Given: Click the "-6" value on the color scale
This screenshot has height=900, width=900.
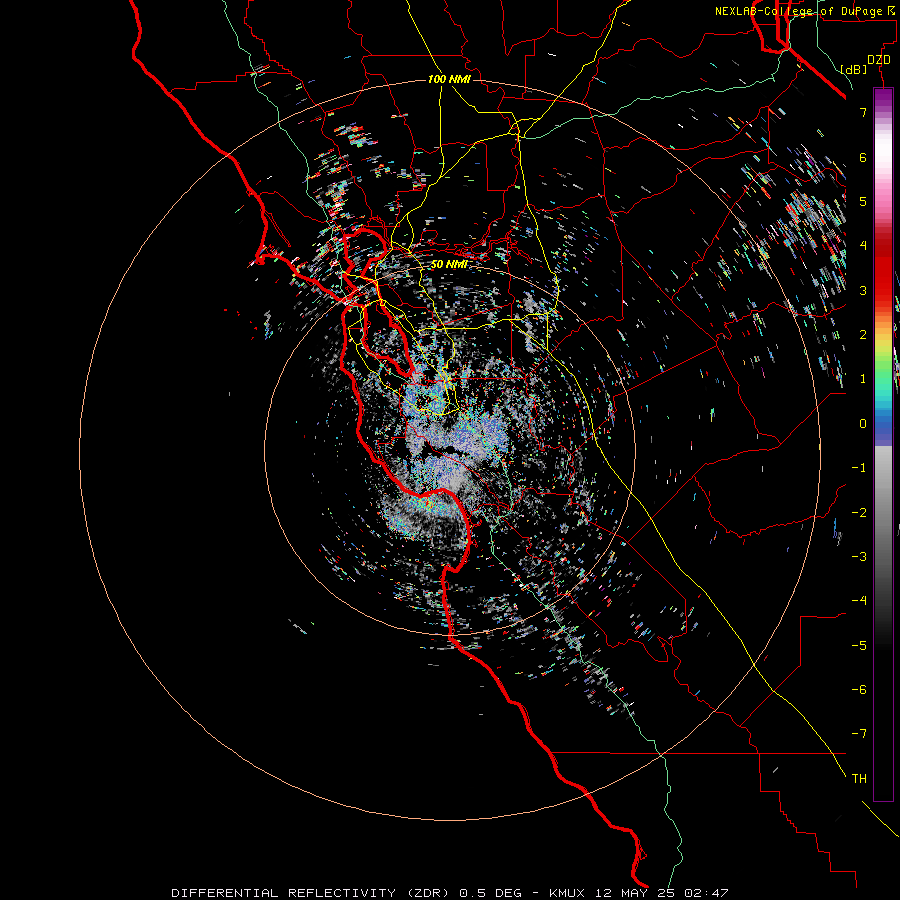Looking at the screenshot, I should (x=859, y=690).
